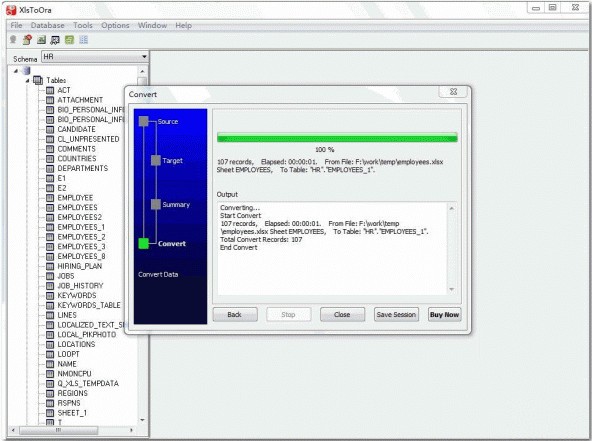Click the table icon beside ACT
Screen dimensions: 592x441
pyautogui.click(x=50, y=90)
